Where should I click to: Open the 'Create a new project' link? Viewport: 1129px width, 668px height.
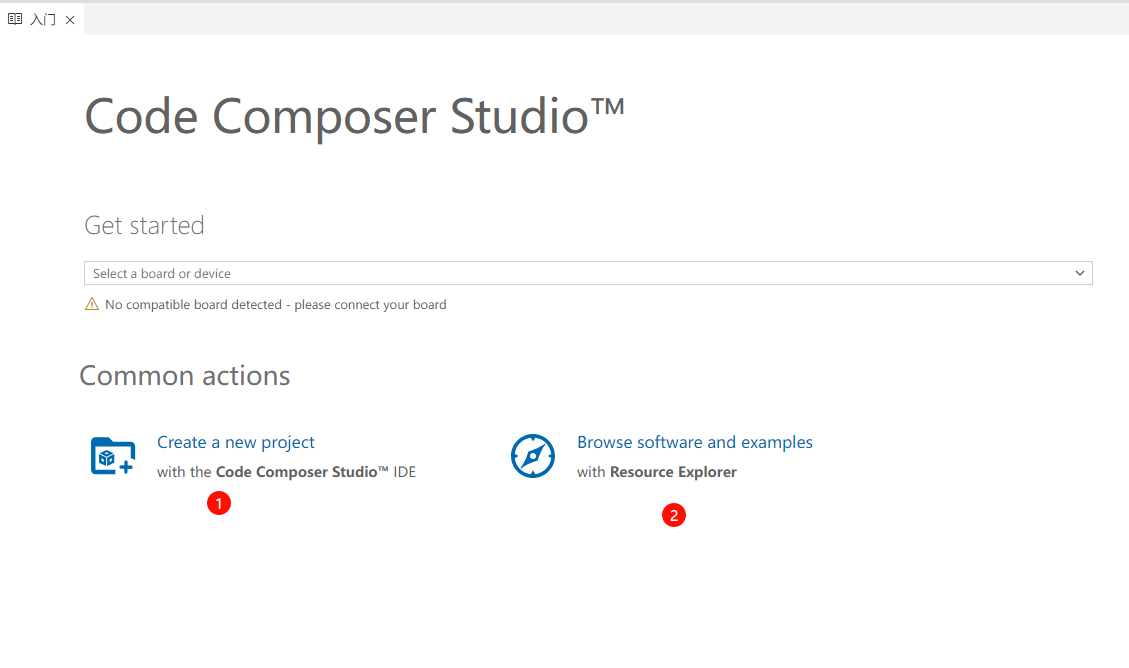point(235,442)
